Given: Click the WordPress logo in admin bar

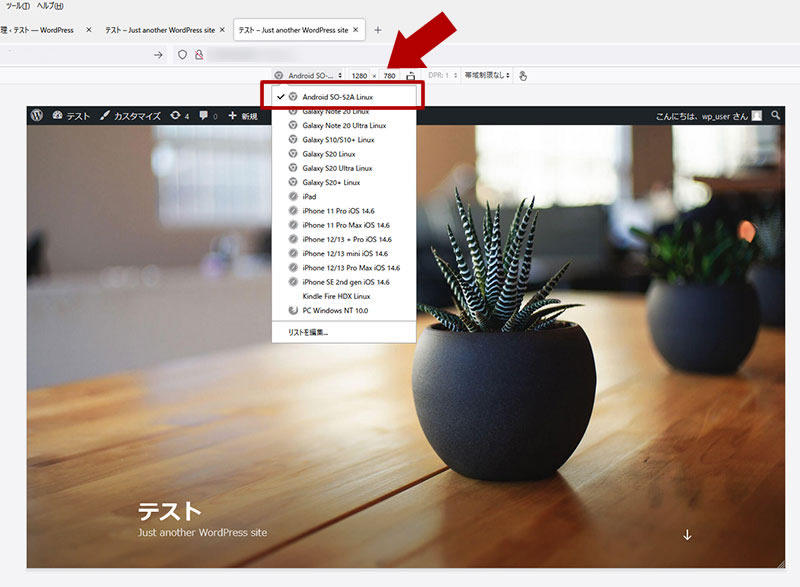Looking at the screenshot, I should coord(37,115).
